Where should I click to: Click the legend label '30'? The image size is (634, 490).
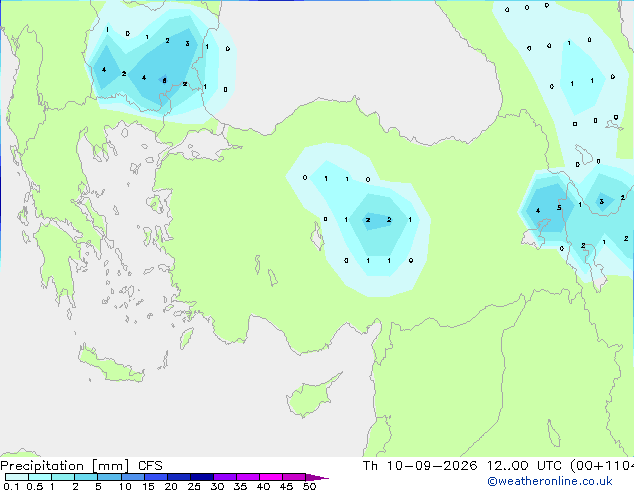[217, 486]
